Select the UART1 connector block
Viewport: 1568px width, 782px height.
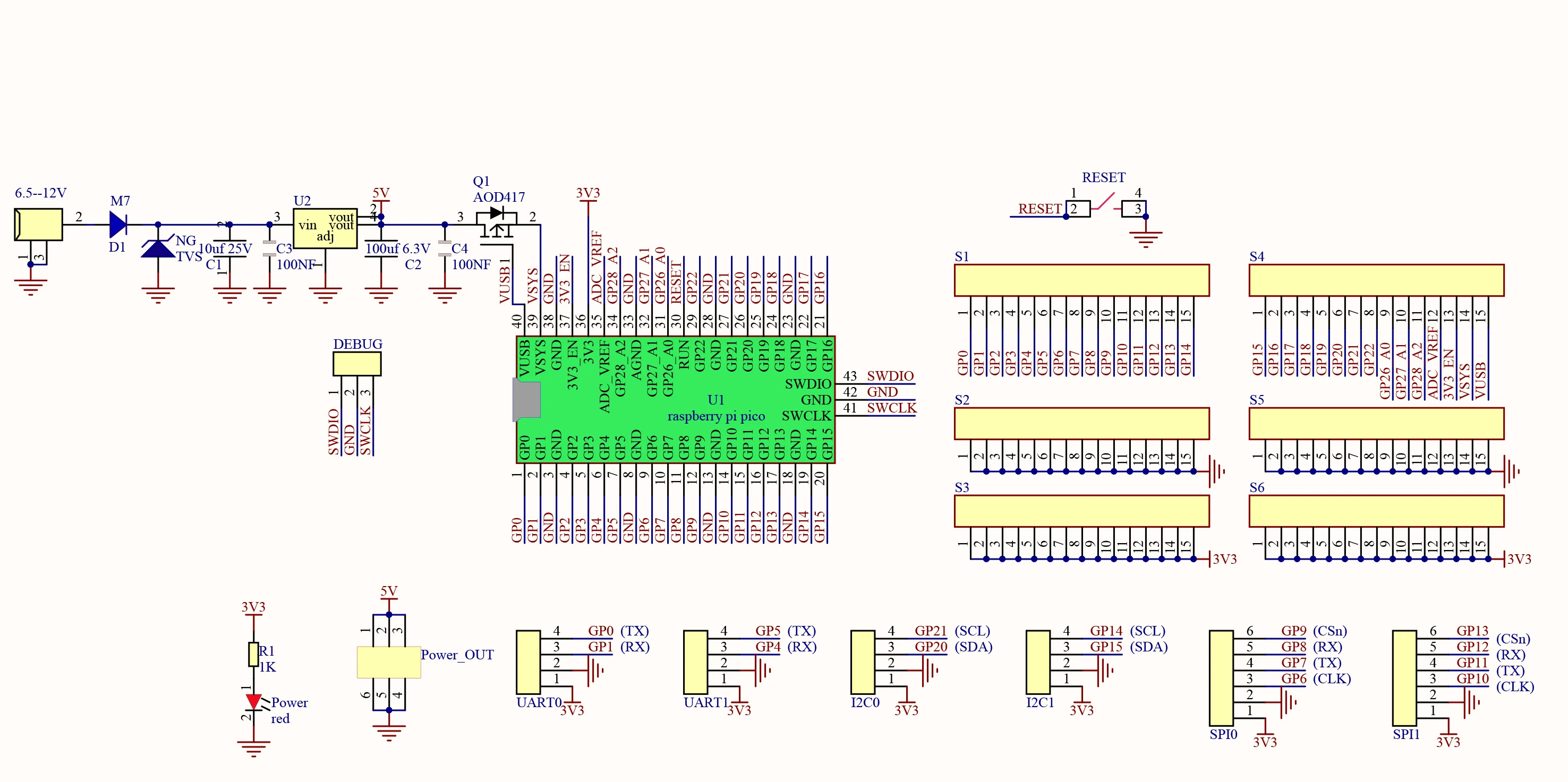coord(696,662)
